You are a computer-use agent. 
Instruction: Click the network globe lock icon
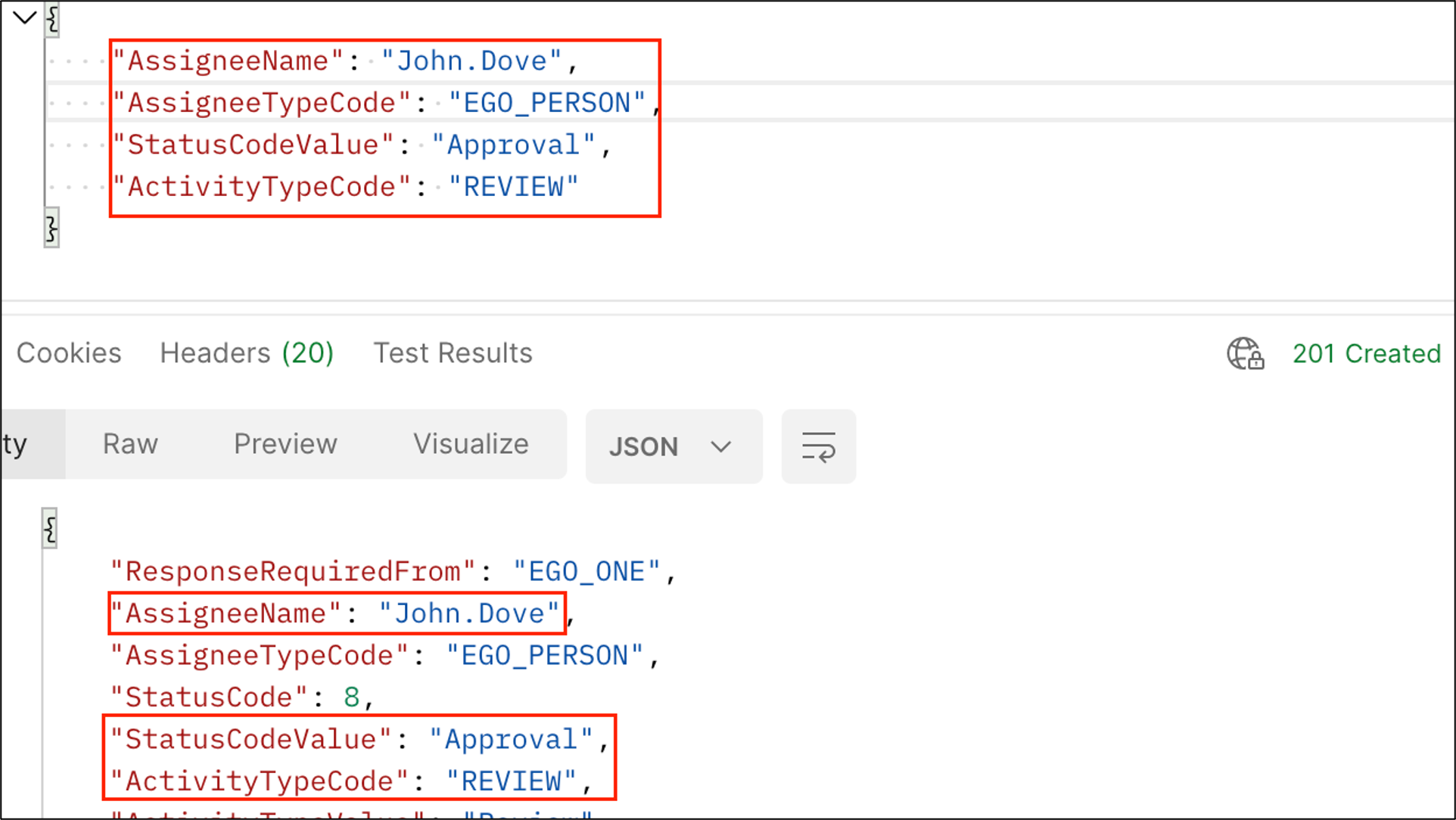(x=1245, y=353)
